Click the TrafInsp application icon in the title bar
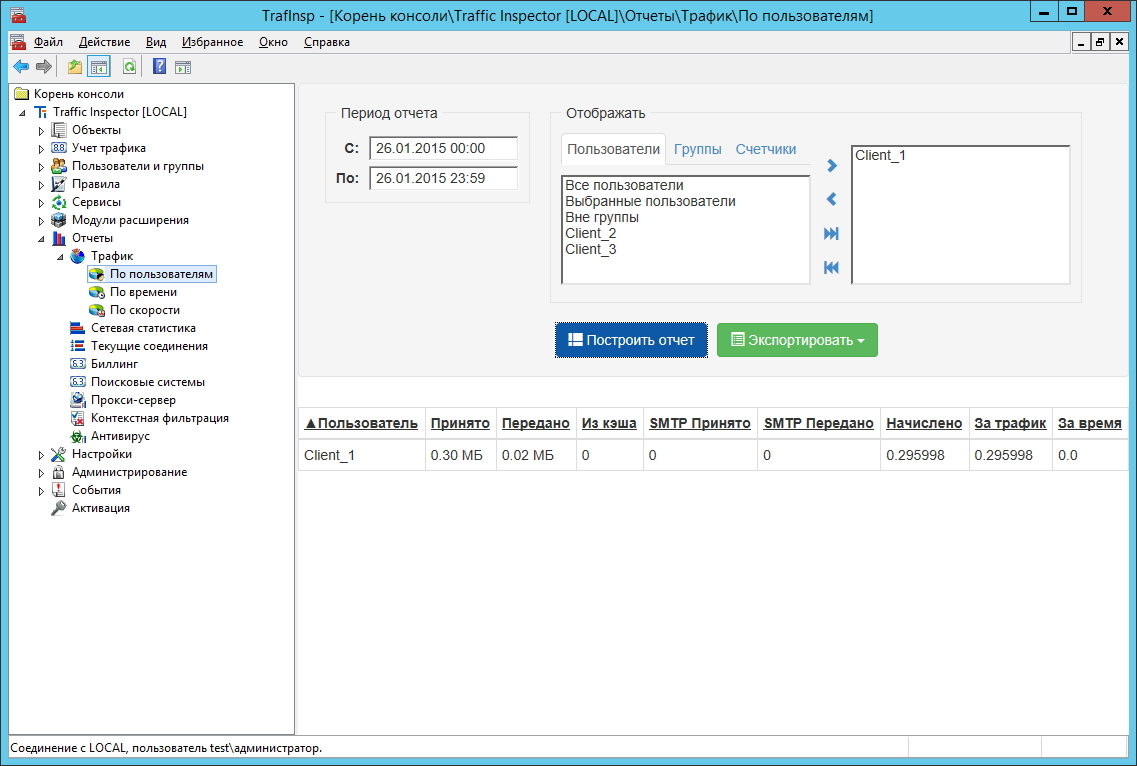Image resolution: width=1137 pixels, height=766 pixels. tap(17, 15)
